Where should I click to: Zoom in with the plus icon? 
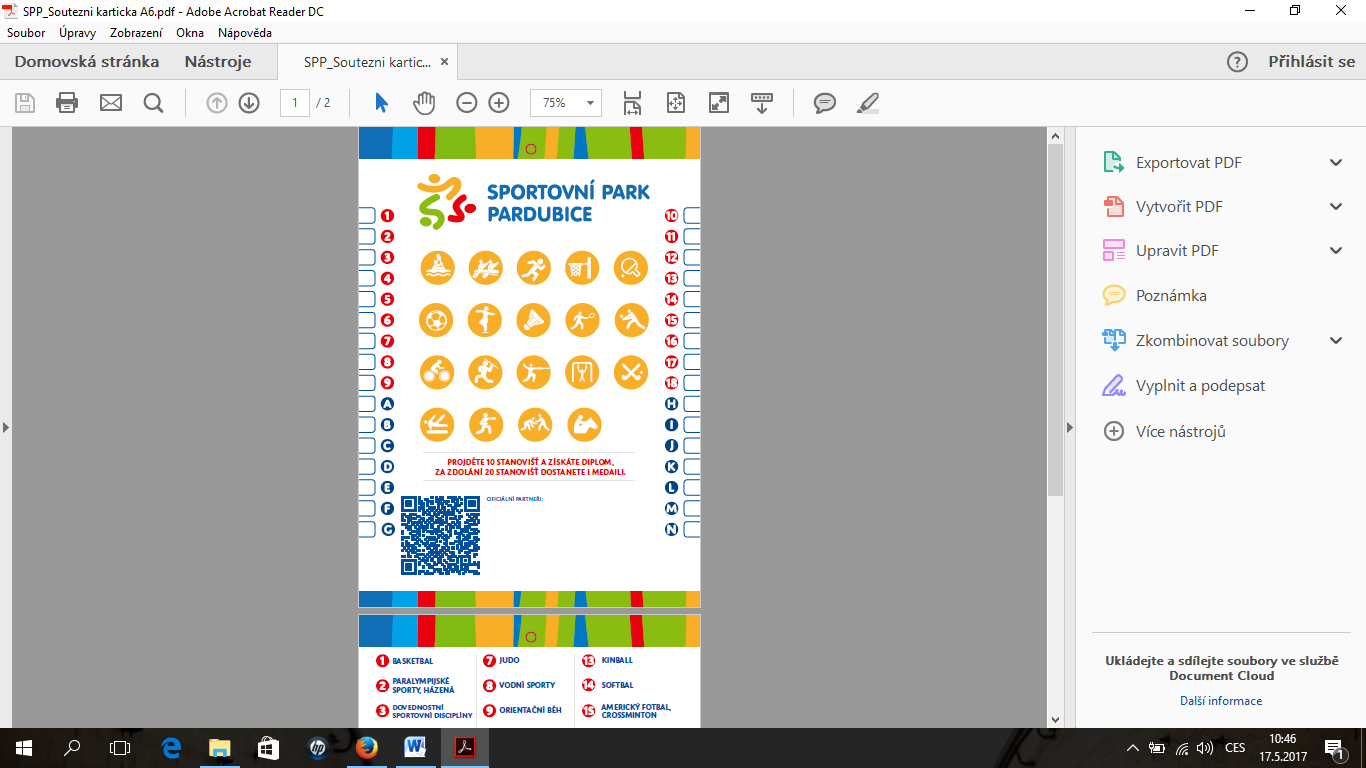point(499,102)
